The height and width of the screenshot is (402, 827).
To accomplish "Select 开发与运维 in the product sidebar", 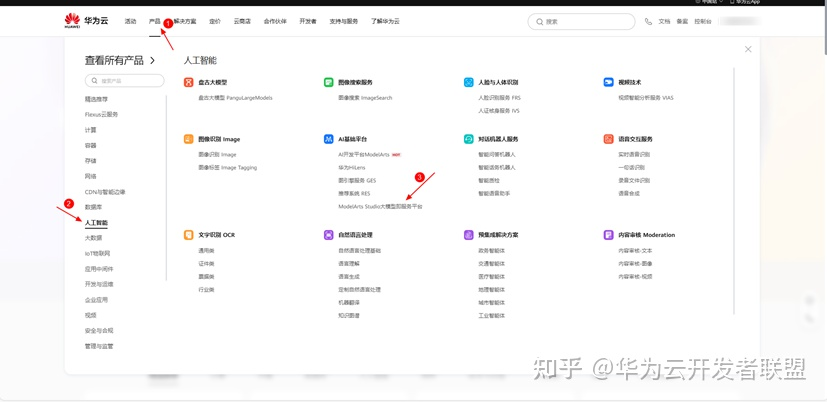I will pos(99,284).
